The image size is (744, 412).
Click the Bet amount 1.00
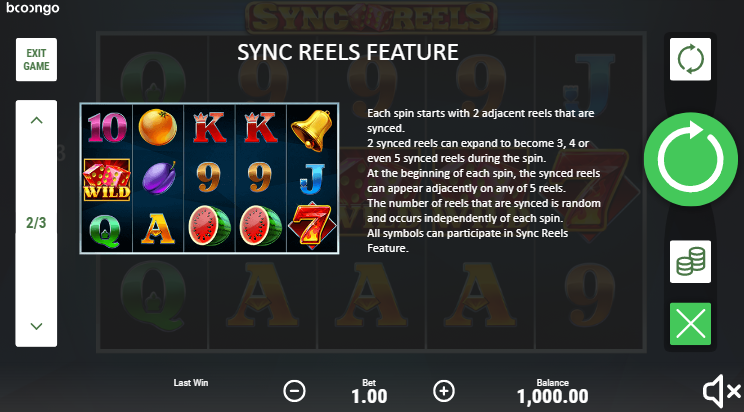click(369, 396)
